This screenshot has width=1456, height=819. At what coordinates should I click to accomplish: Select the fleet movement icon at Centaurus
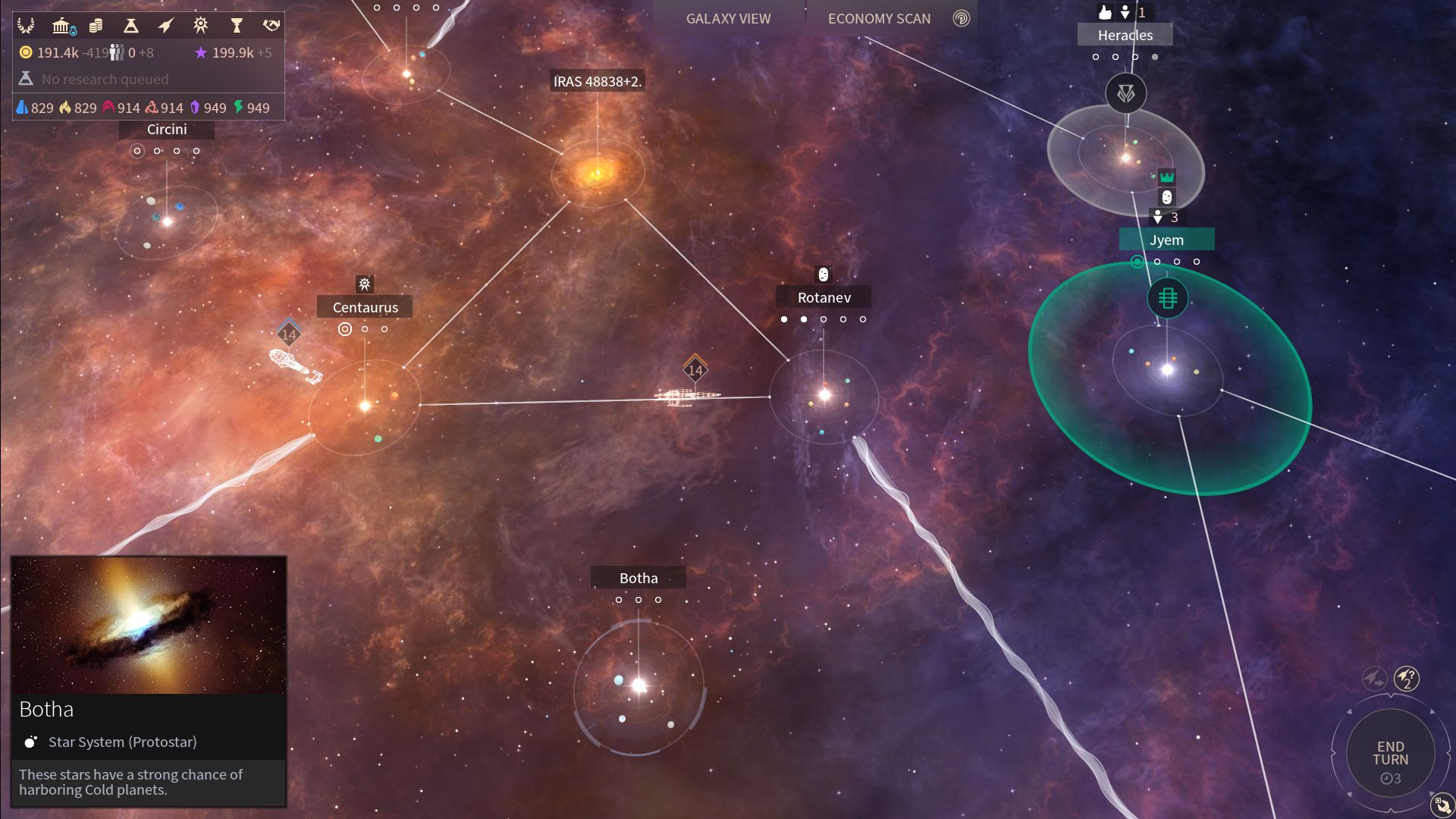click(289, 333)
